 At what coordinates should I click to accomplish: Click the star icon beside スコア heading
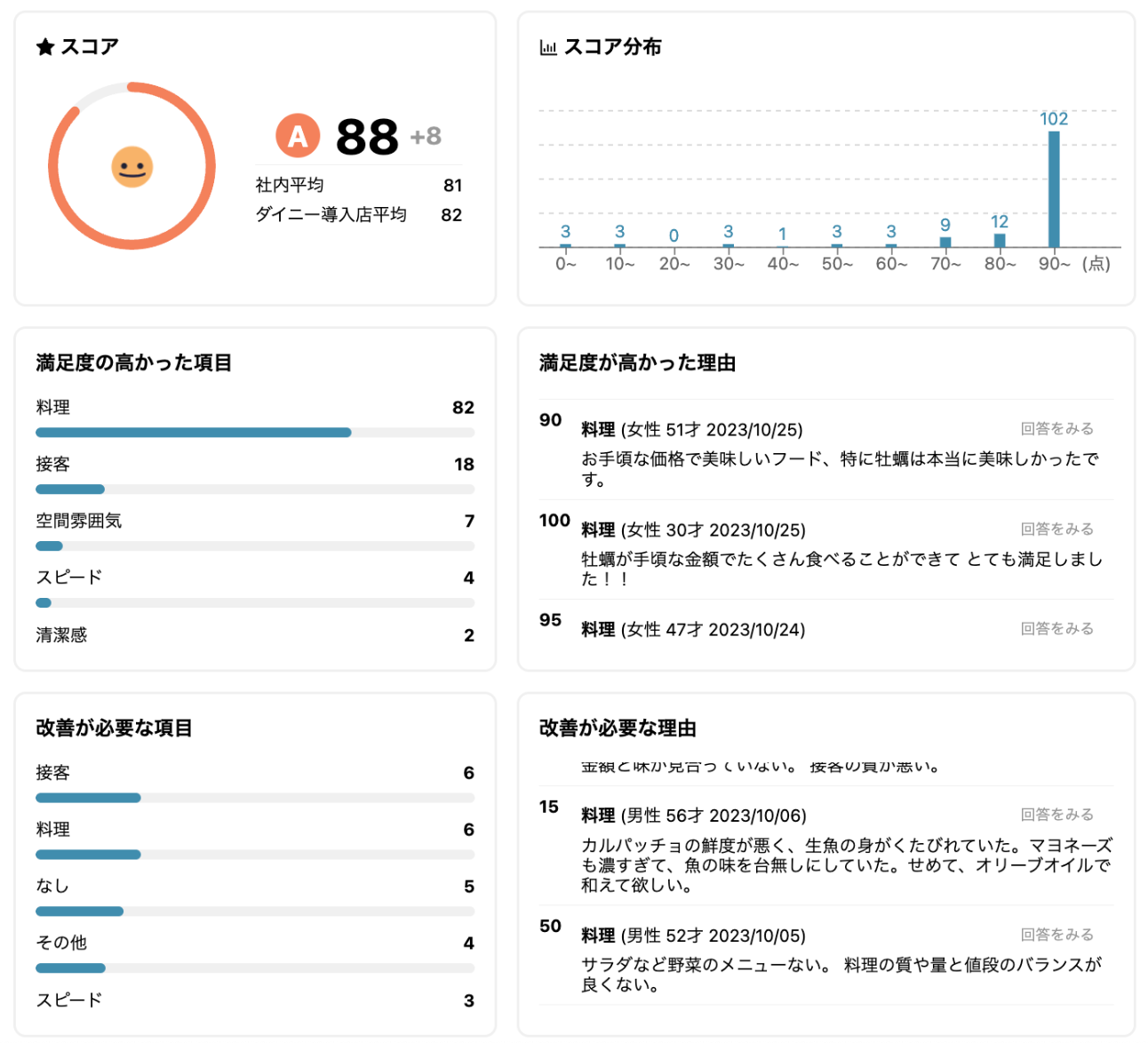click(45, 47)
